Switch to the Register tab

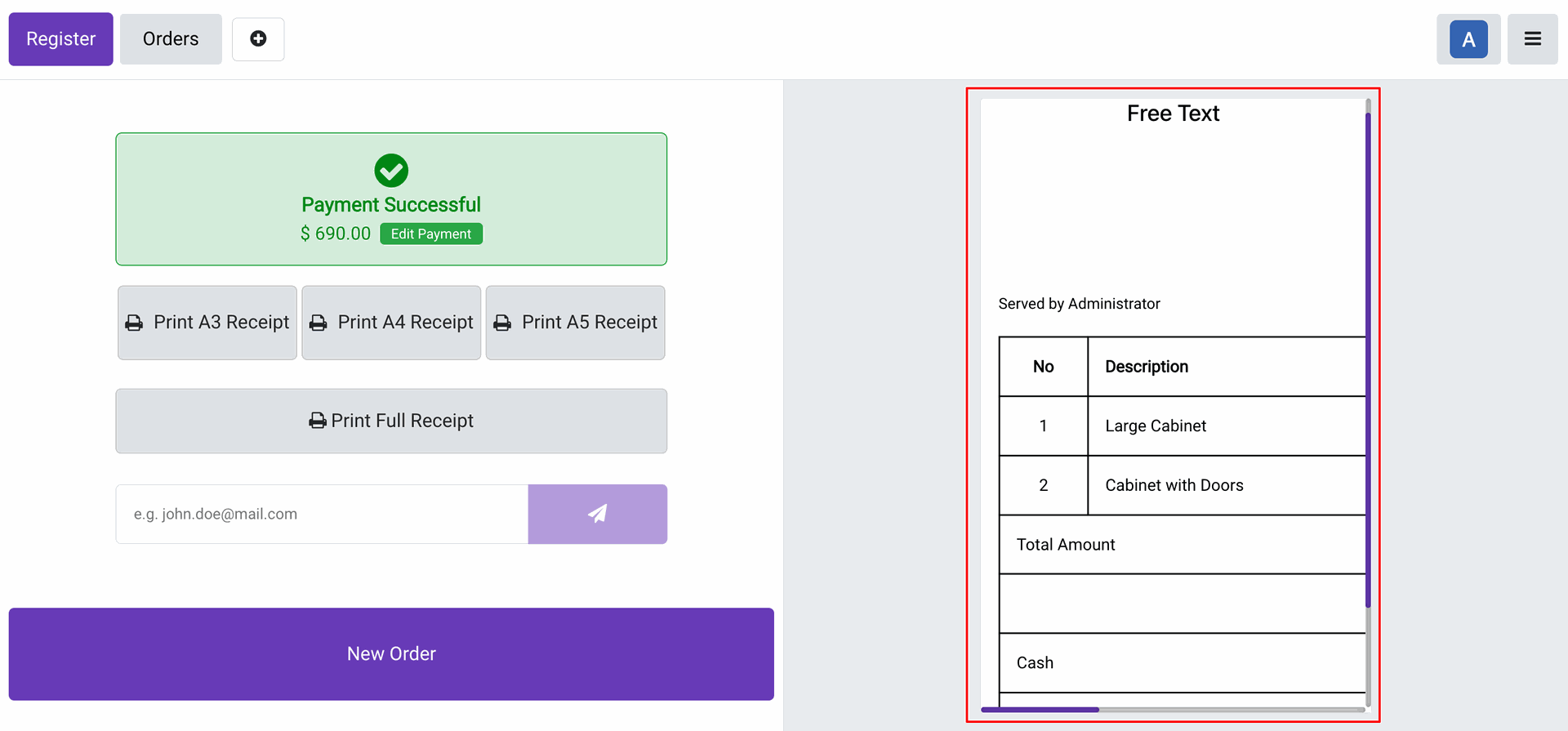61,39
